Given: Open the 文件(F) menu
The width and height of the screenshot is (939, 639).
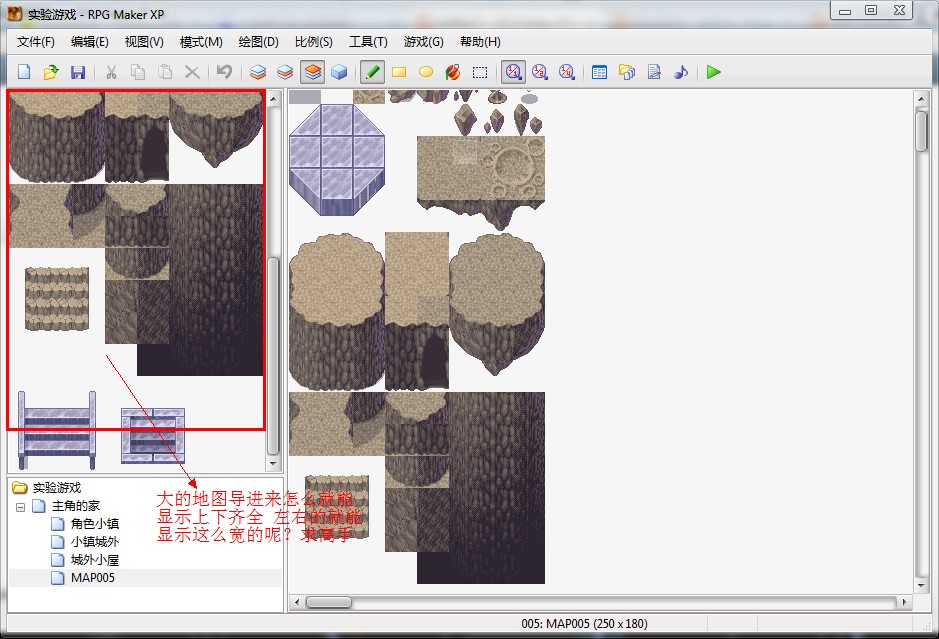Looking at the screenshot, I should 35,42.
